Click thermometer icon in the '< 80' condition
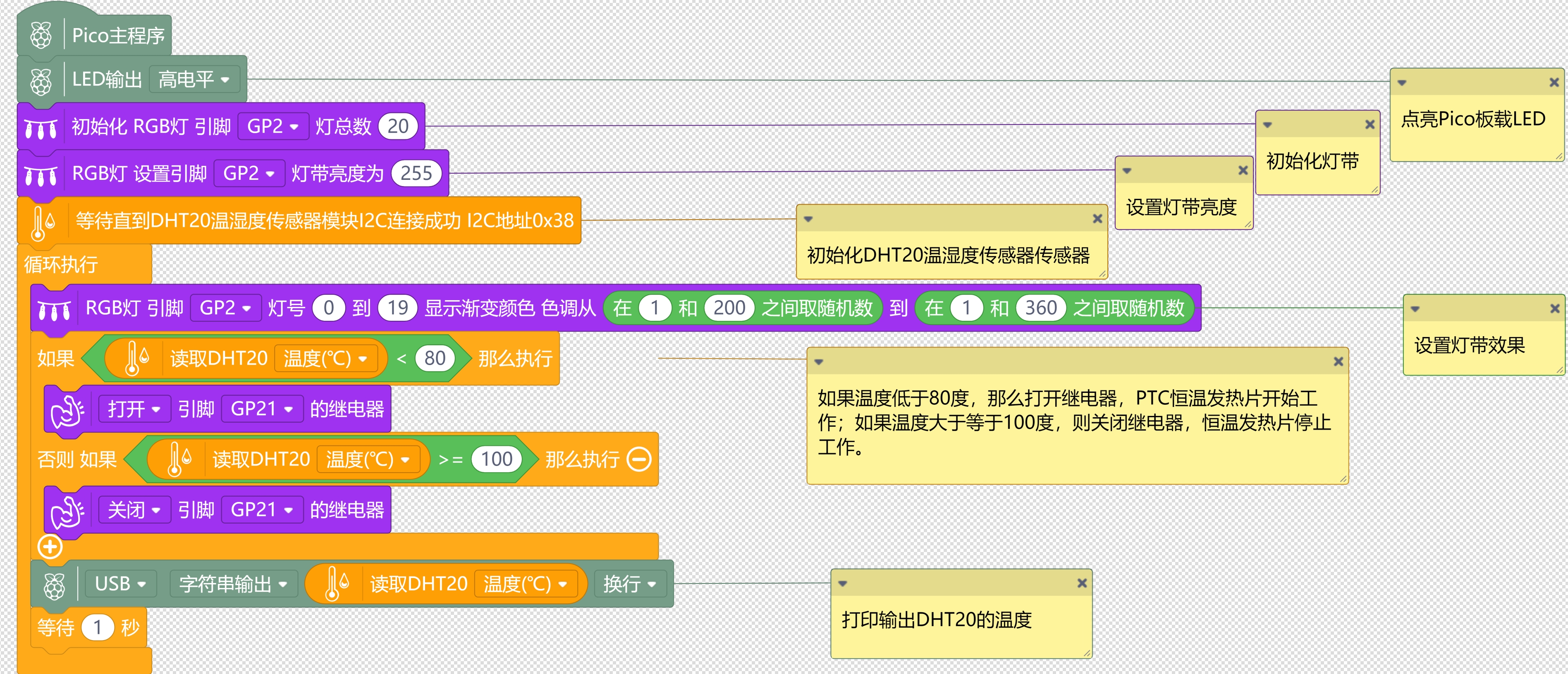This screenshot has width=1568, height=674. (137, 358)
